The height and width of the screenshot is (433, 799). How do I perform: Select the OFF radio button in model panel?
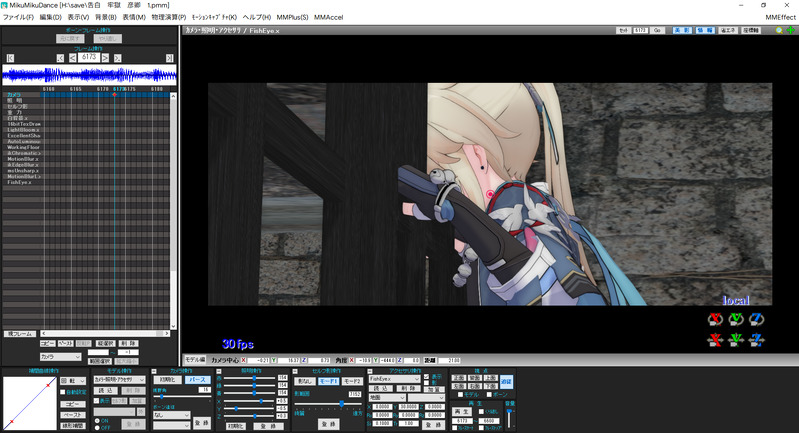click(x=97, y=428)
